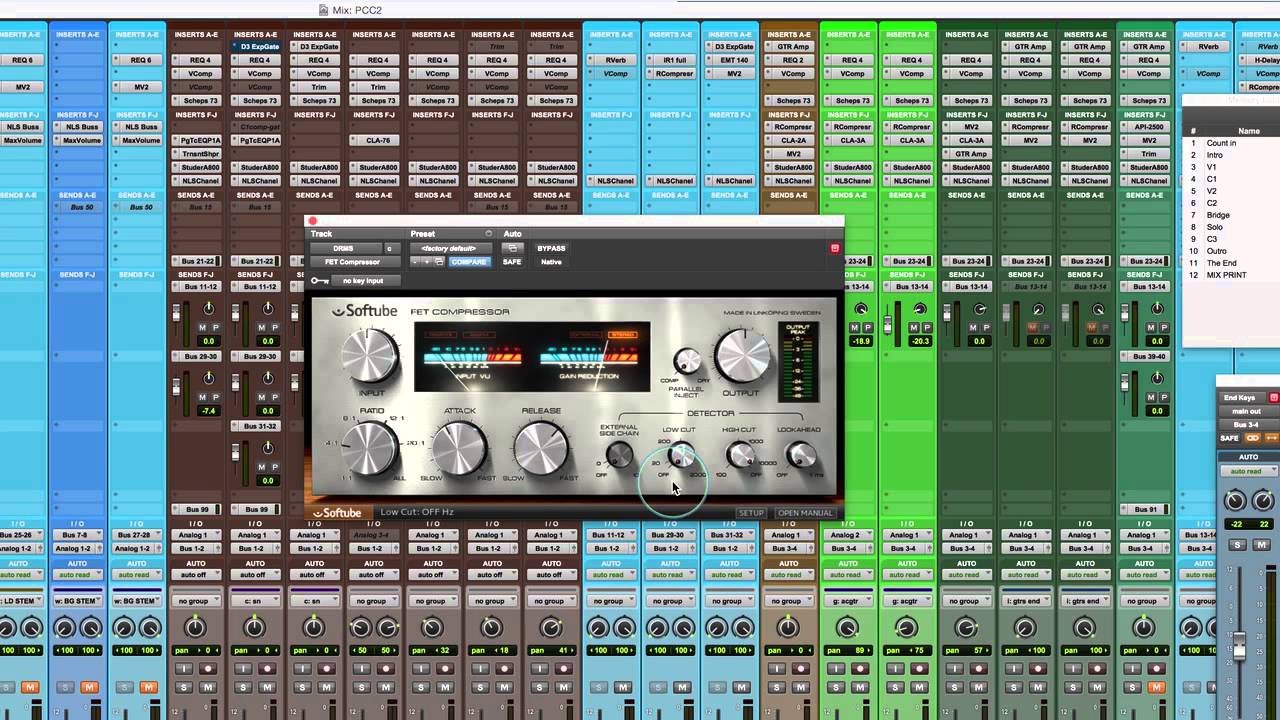Select Bridge memory location
Image resolution: width=1280 pixels, height=720 pixels.
tap(1218, 215)
